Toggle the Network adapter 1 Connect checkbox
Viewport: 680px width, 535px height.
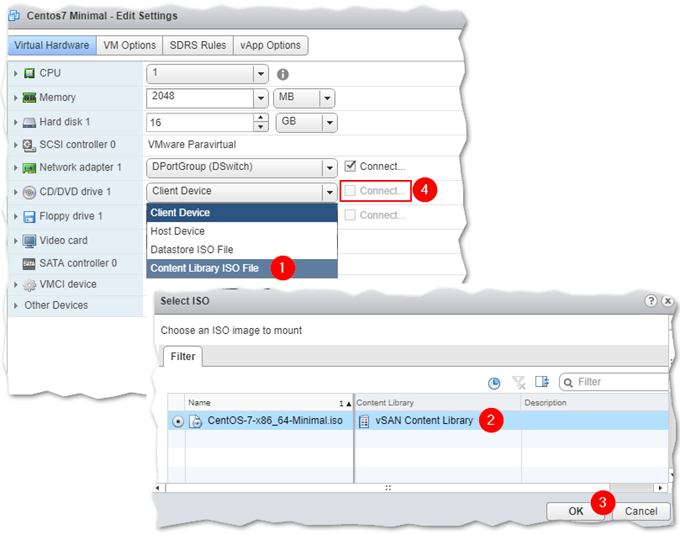[350, 166]
